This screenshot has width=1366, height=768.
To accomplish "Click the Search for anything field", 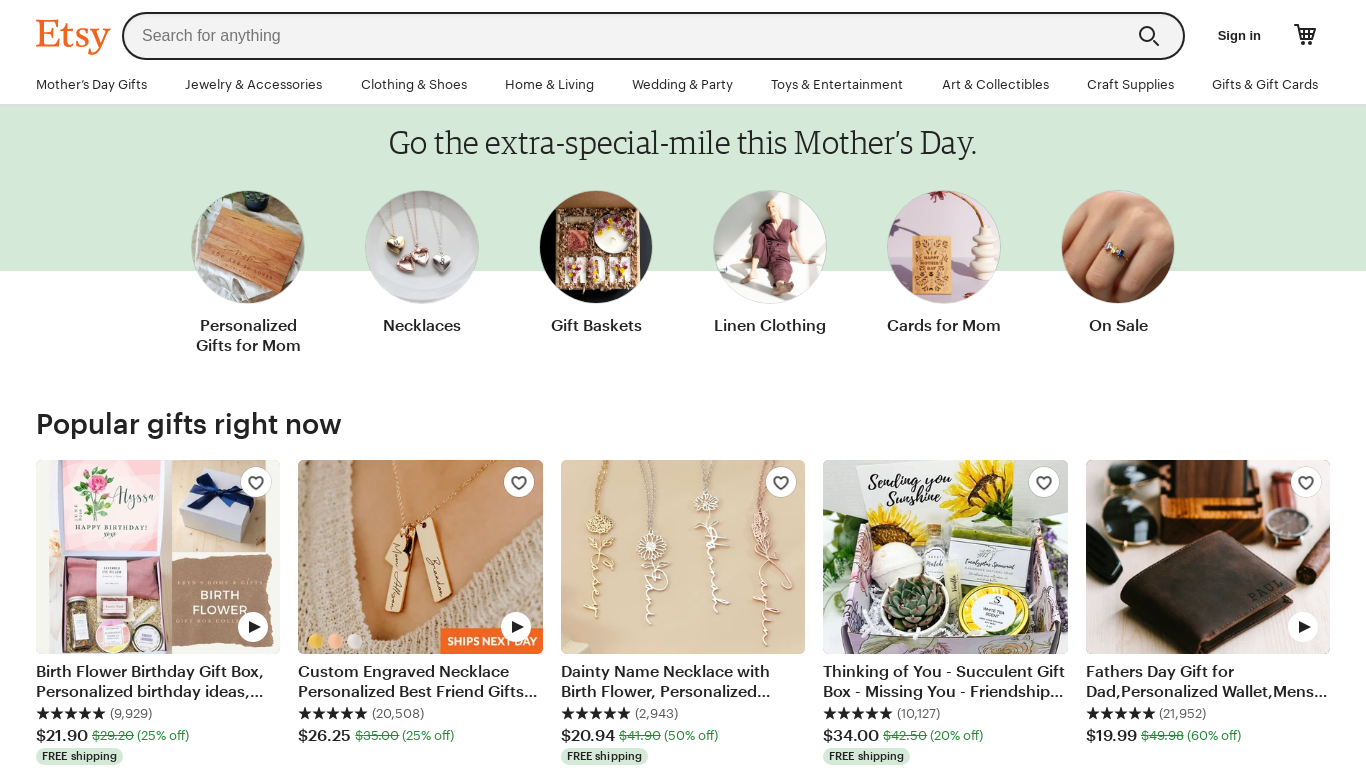I will pyautogui.click(x=630, y=36).
